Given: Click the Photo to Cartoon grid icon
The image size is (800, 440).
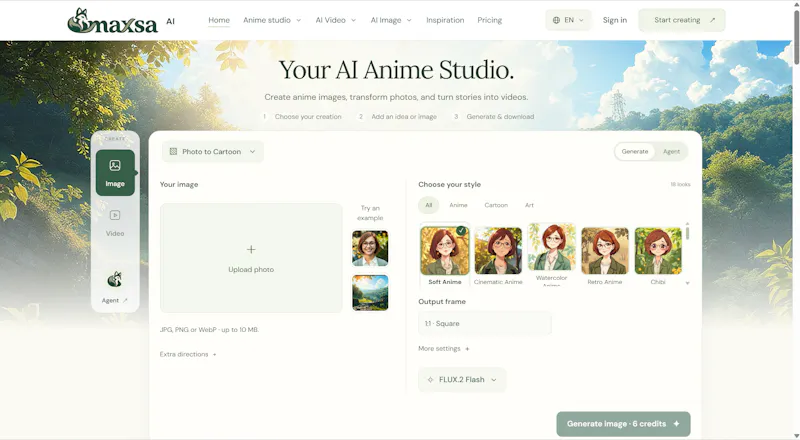Looking at the screenshot, I should [173, 152].
